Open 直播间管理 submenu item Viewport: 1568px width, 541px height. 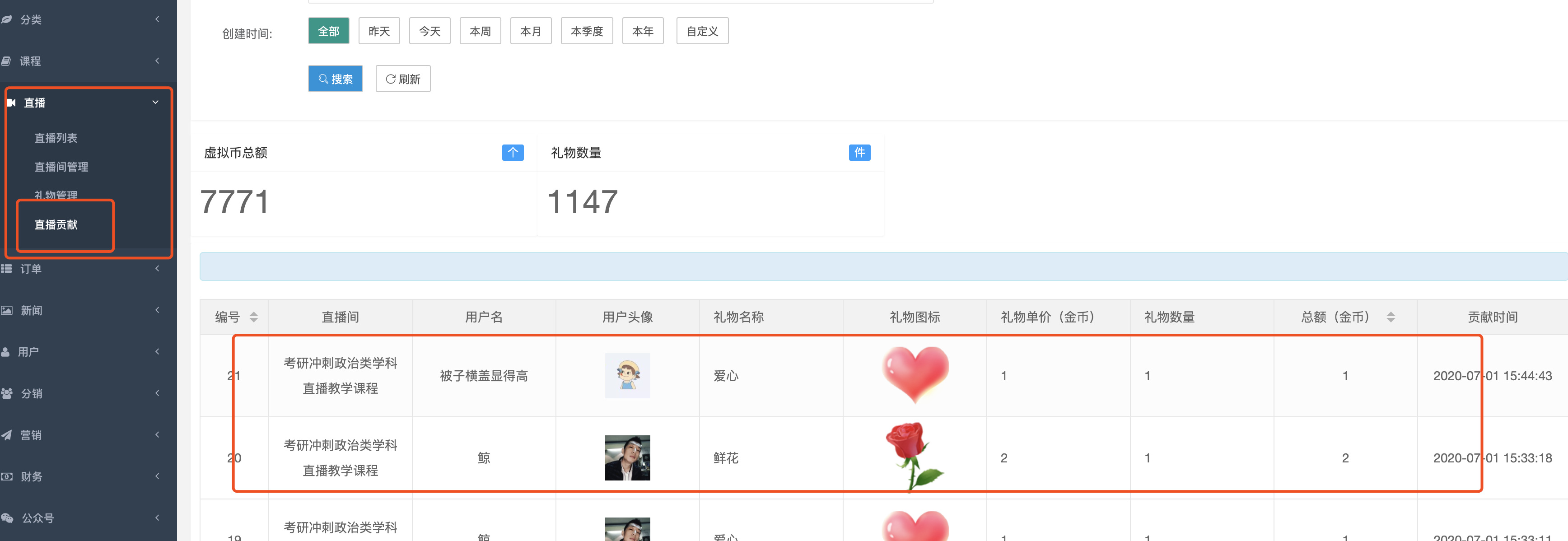tap(61, 167)
